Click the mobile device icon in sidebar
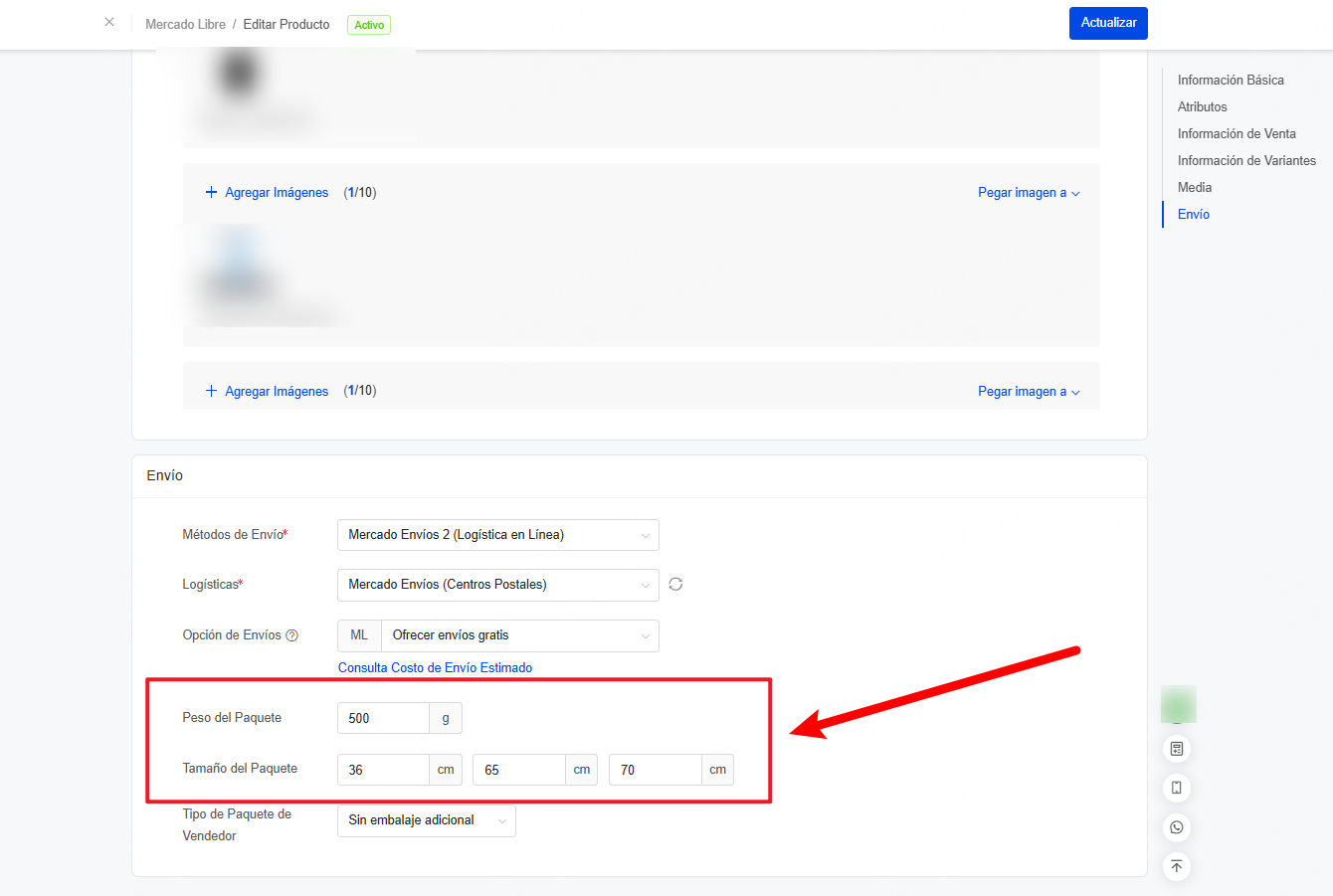The image size is (1333, 896). point(1177,788)
